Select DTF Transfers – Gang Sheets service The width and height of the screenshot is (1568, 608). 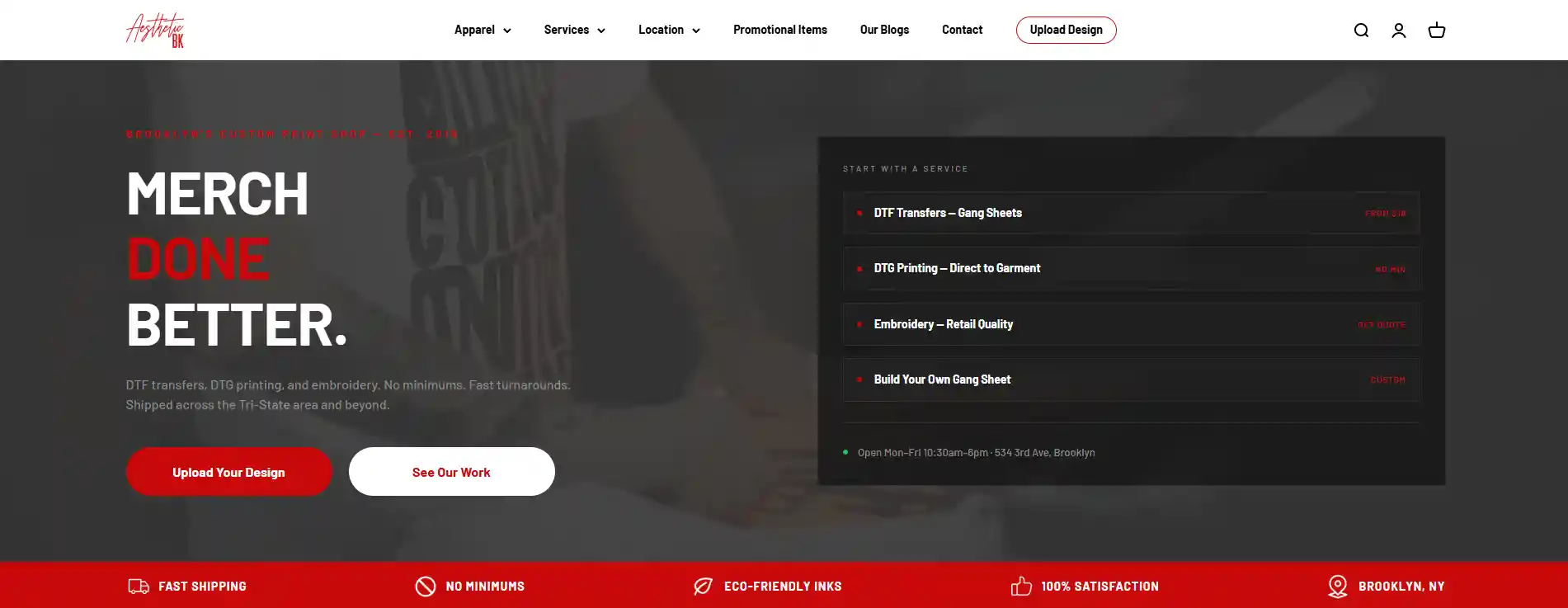[1131, 213]
